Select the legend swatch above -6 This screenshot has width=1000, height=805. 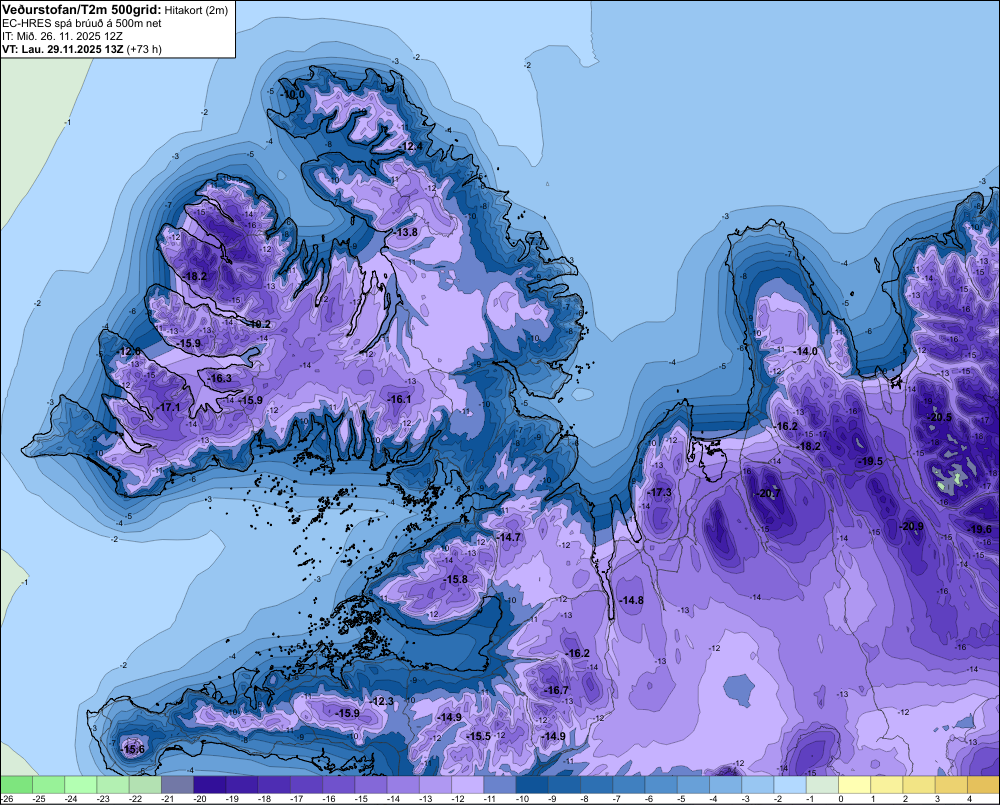pyautogui.click(x=661, y=785)
